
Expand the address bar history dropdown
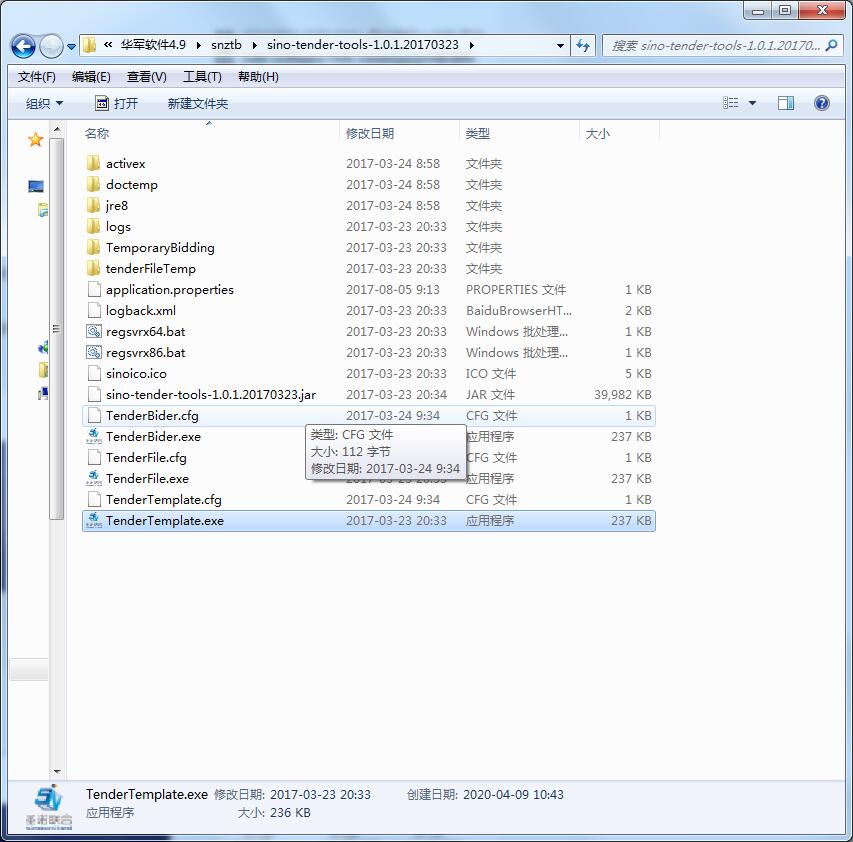[x=560, y=46]
